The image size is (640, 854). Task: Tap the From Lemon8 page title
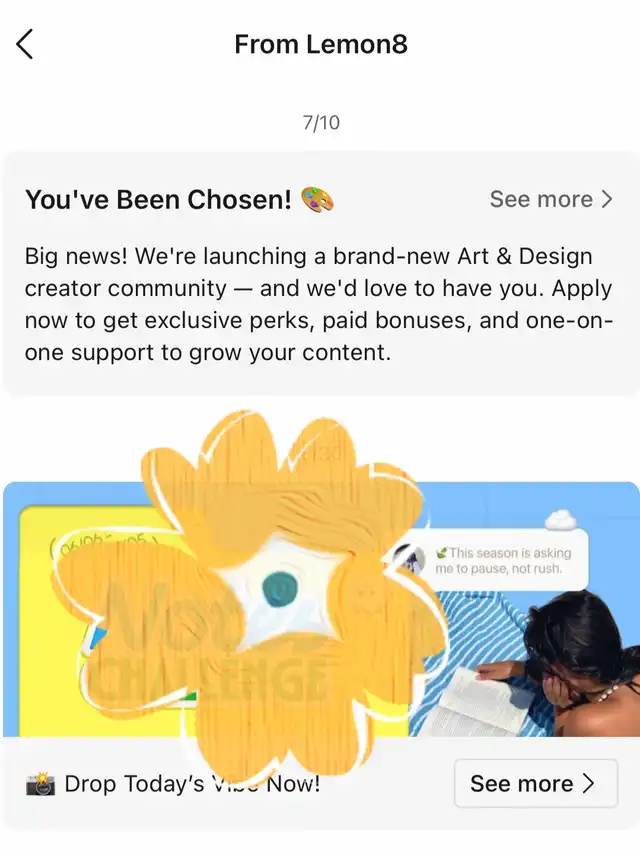pyautogui.click(x=321, y=44)
